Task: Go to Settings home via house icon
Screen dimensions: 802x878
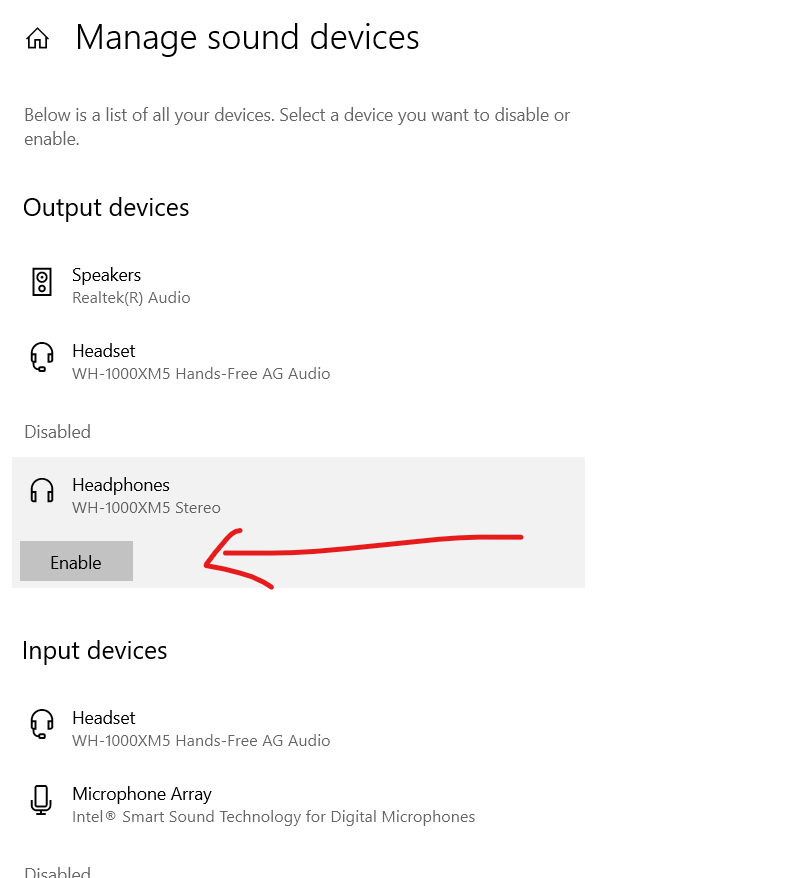Action: (38, 39)
